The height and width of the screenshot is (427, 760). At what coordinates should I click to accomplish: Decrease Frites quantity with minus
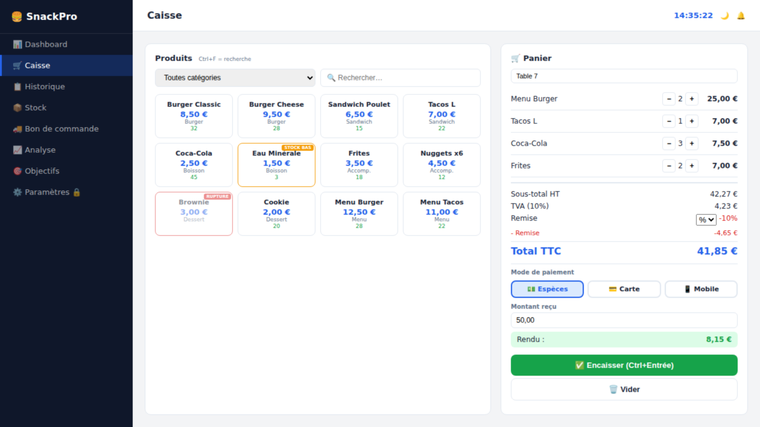pos(669,166)
